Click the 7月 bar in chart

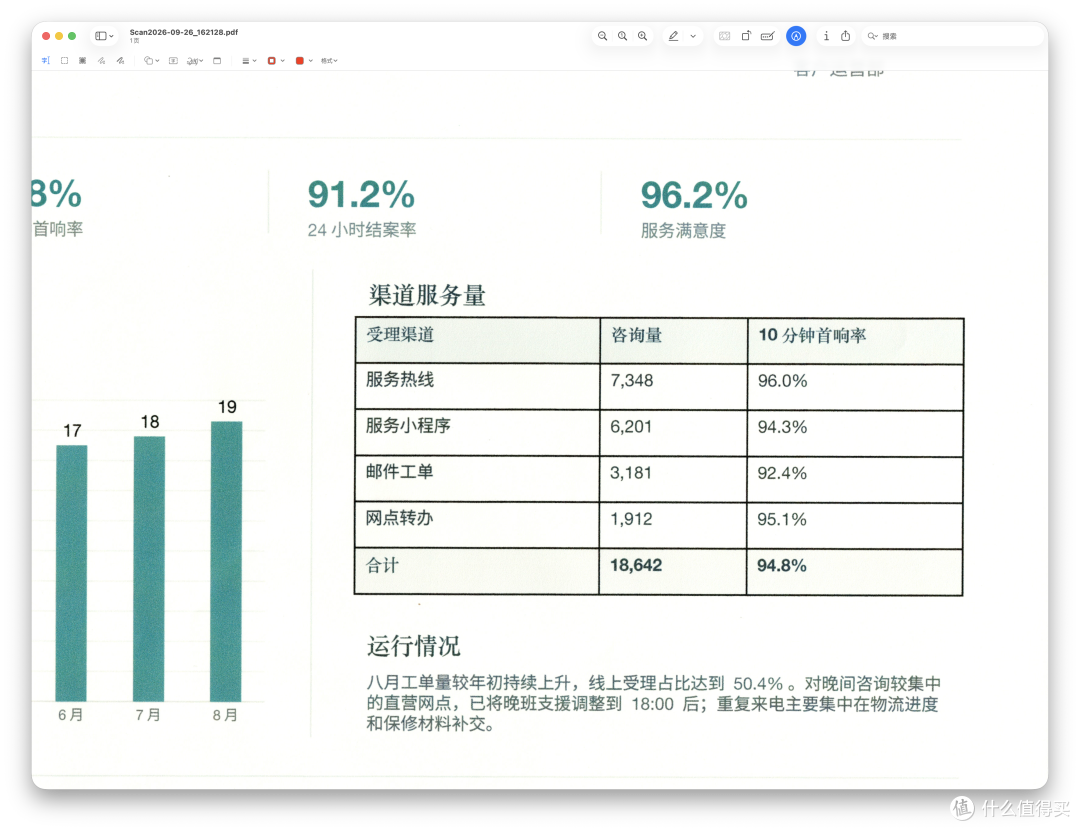149,569
